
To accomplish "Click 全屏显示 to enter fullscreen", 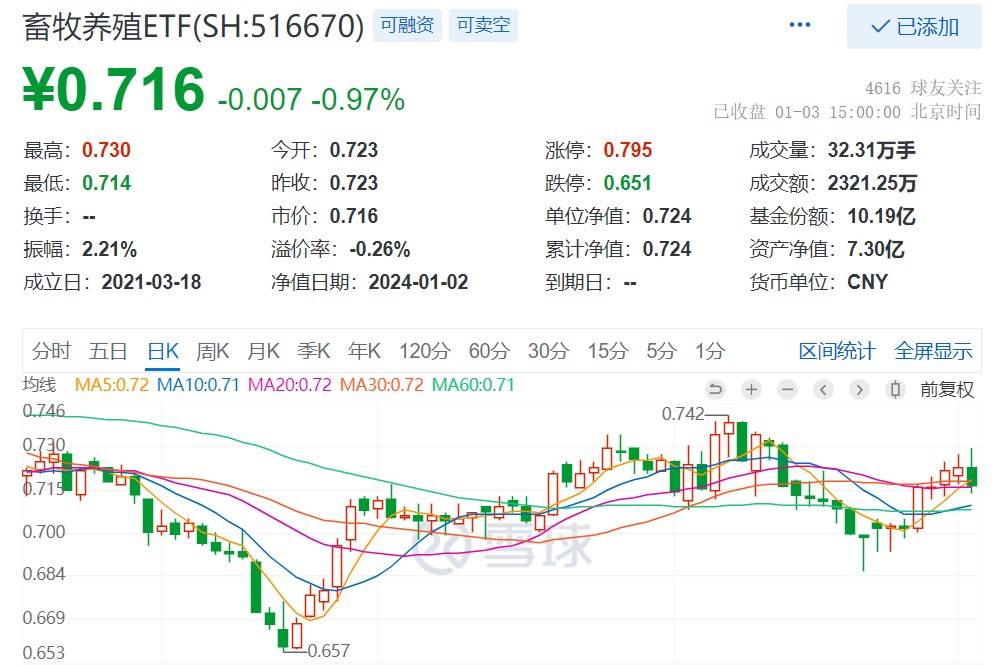I will (x=932, y=351).
